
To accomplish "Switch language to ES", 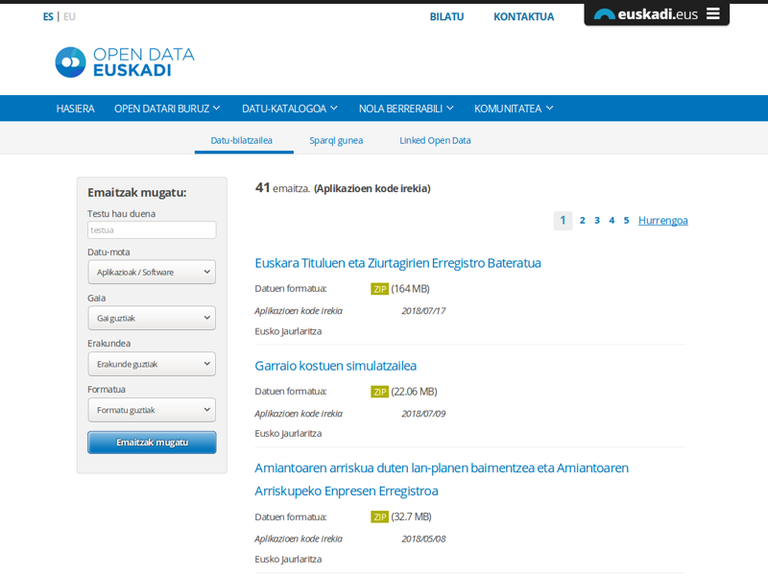I will click(48, 17).
